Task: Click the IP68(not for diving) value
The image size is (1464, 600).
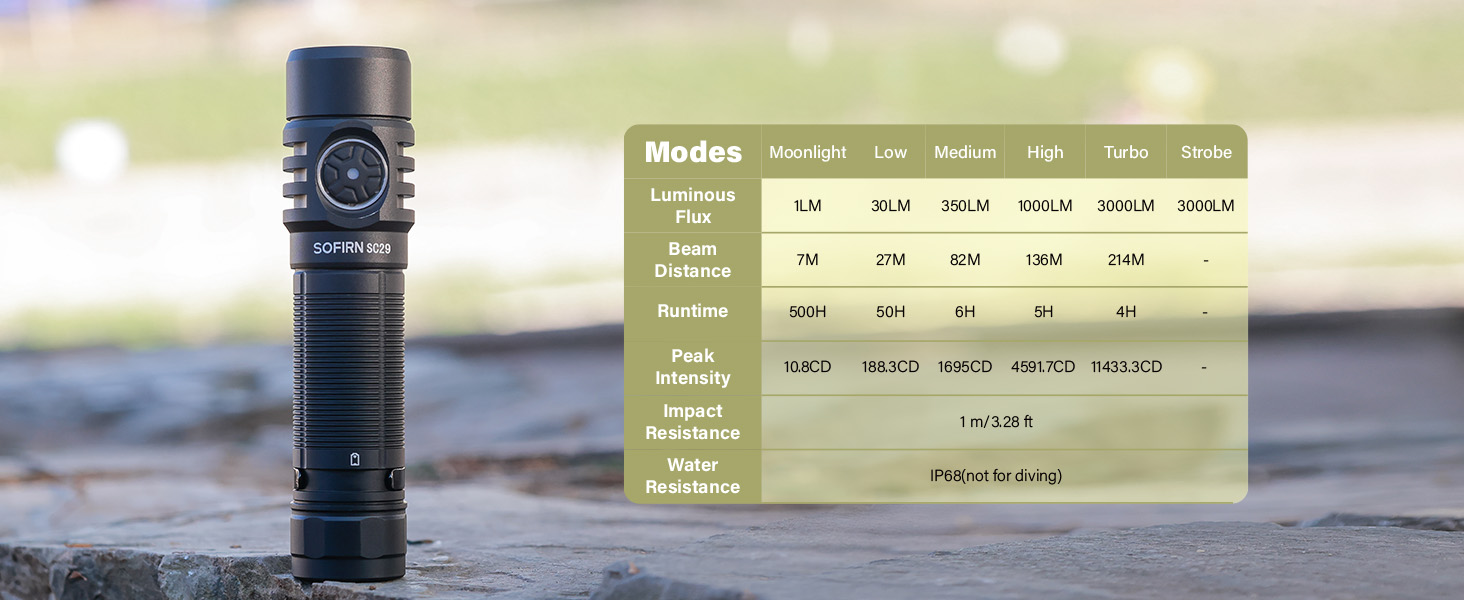Action: (995, 476)
